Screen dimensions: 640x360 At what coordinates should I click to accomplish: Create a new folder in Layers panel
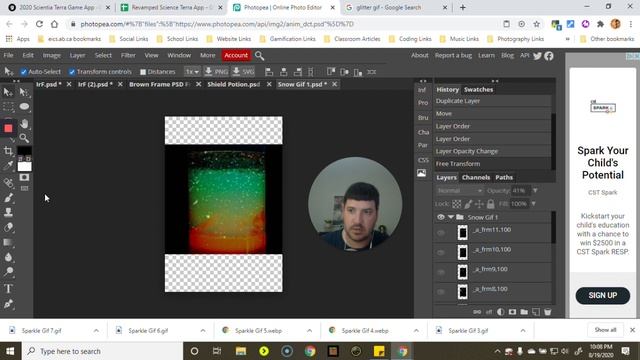tap(524, 312)
